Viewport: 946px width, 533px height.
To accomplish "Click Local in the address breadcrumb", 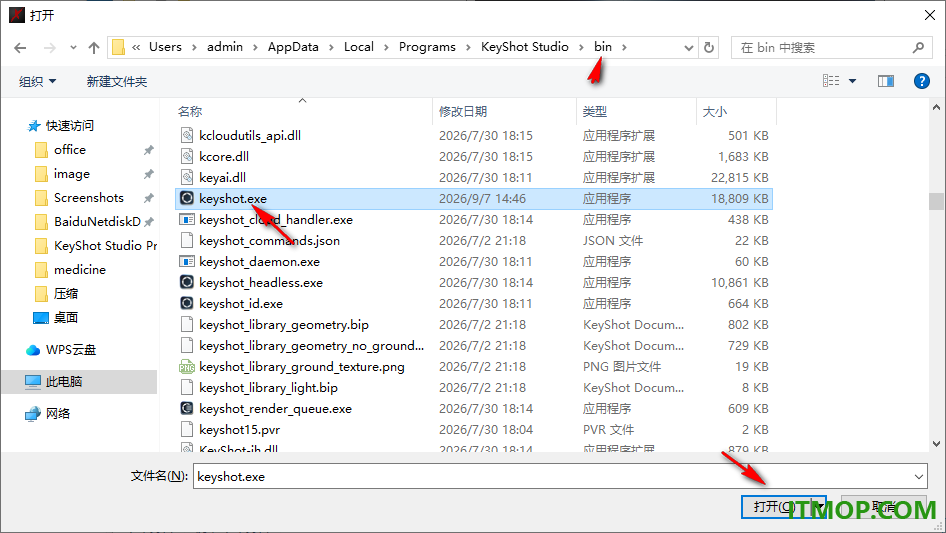I will [x=358, y=47].
